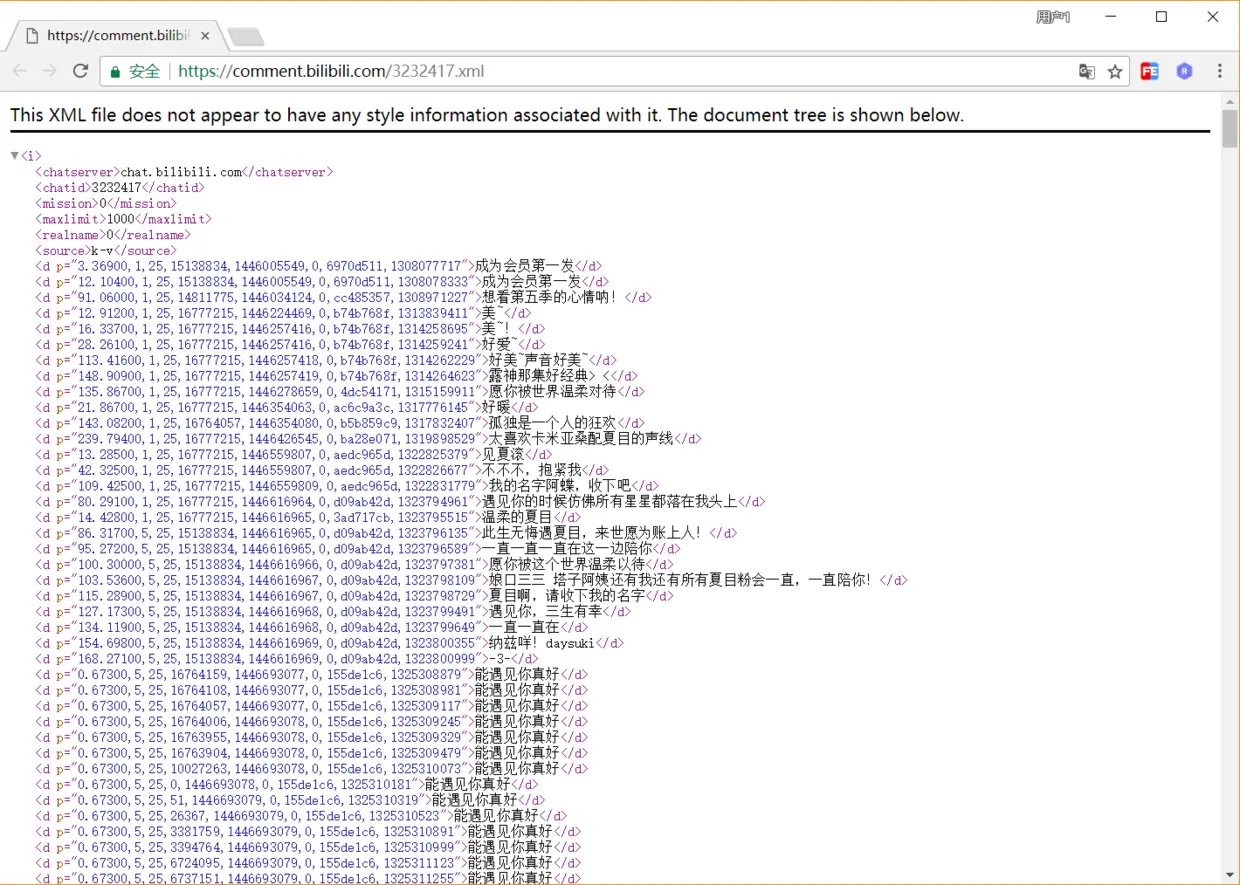Viewport: 1240px width, 885px height.
Task: Bookmark this page with the star icon
Action: [x=1115, y=72]
